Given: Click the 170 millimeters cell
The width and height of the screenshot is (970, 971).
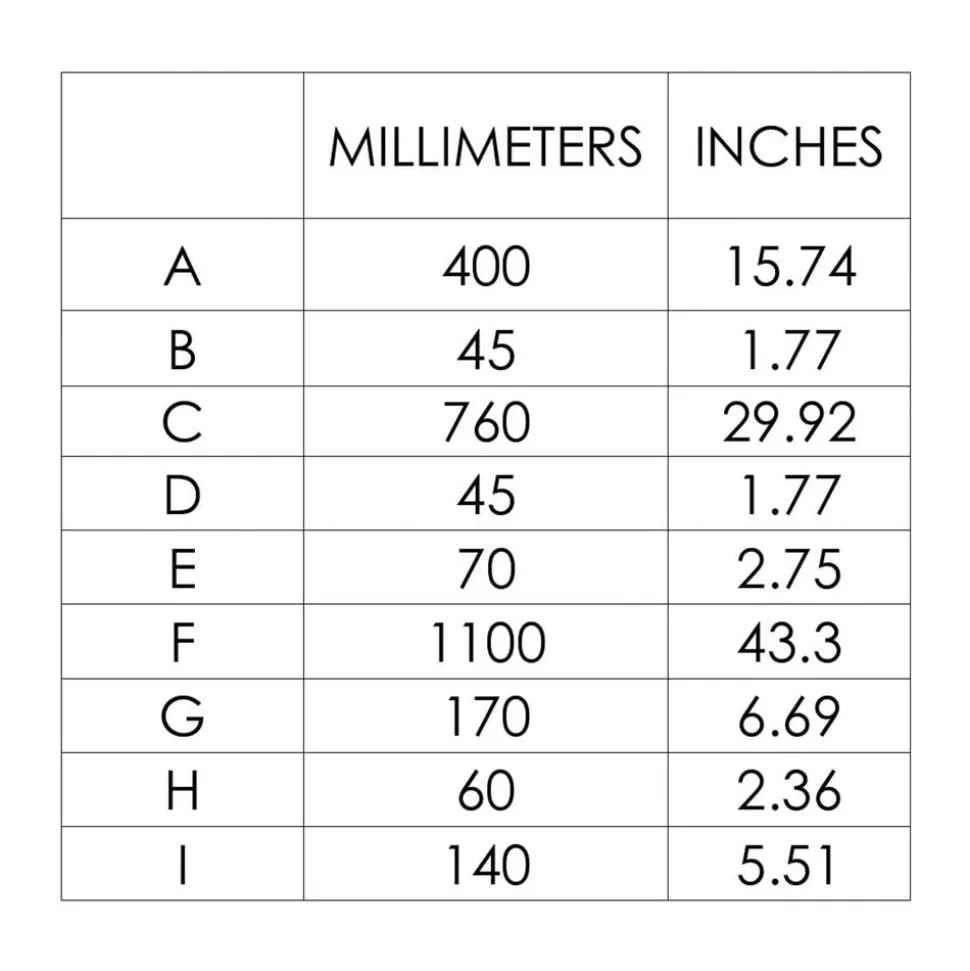Looking at the screenshot, I should (487, 716).
